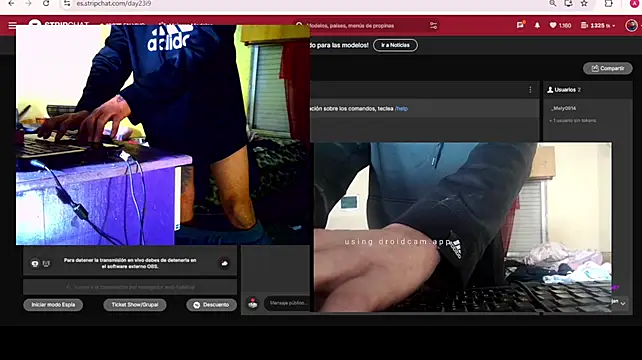
Task: Open the profile avatar menu
Action: 631,25
